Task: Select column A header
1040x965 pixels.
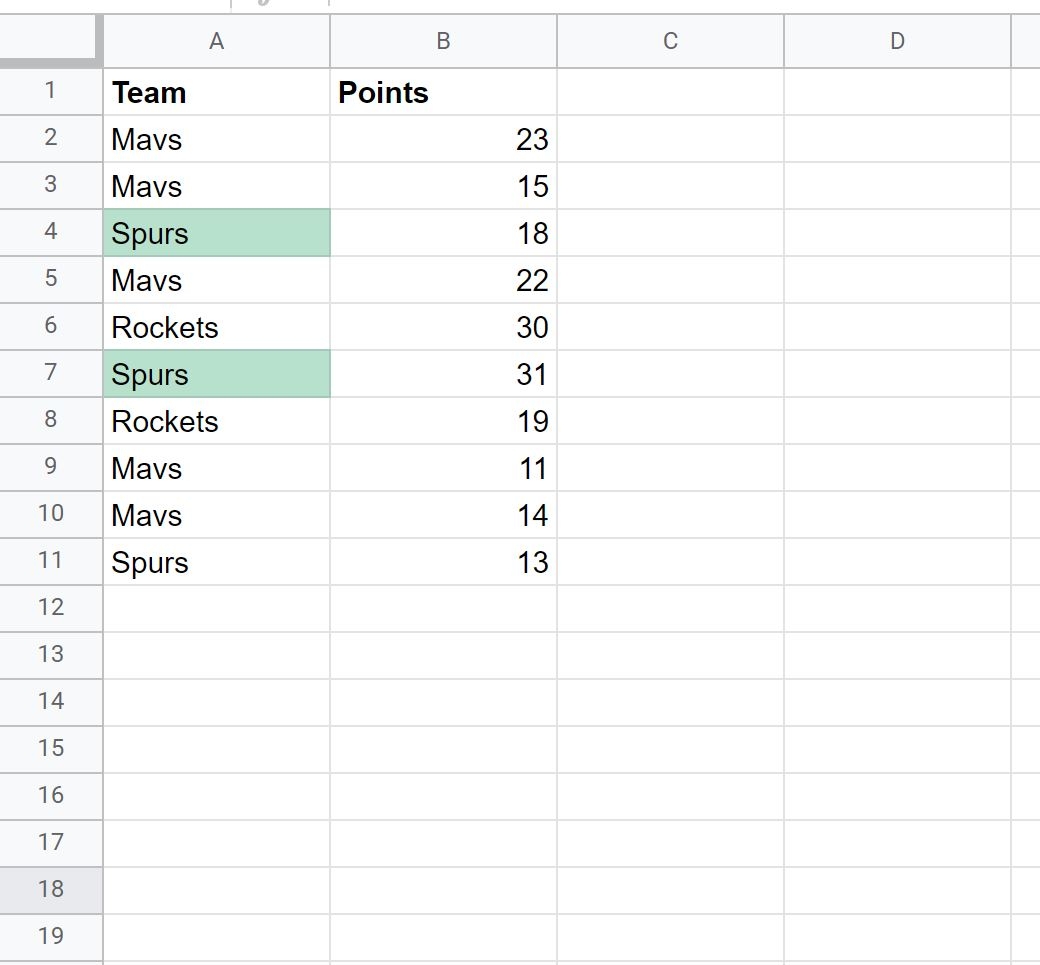Action: [216, 41]
